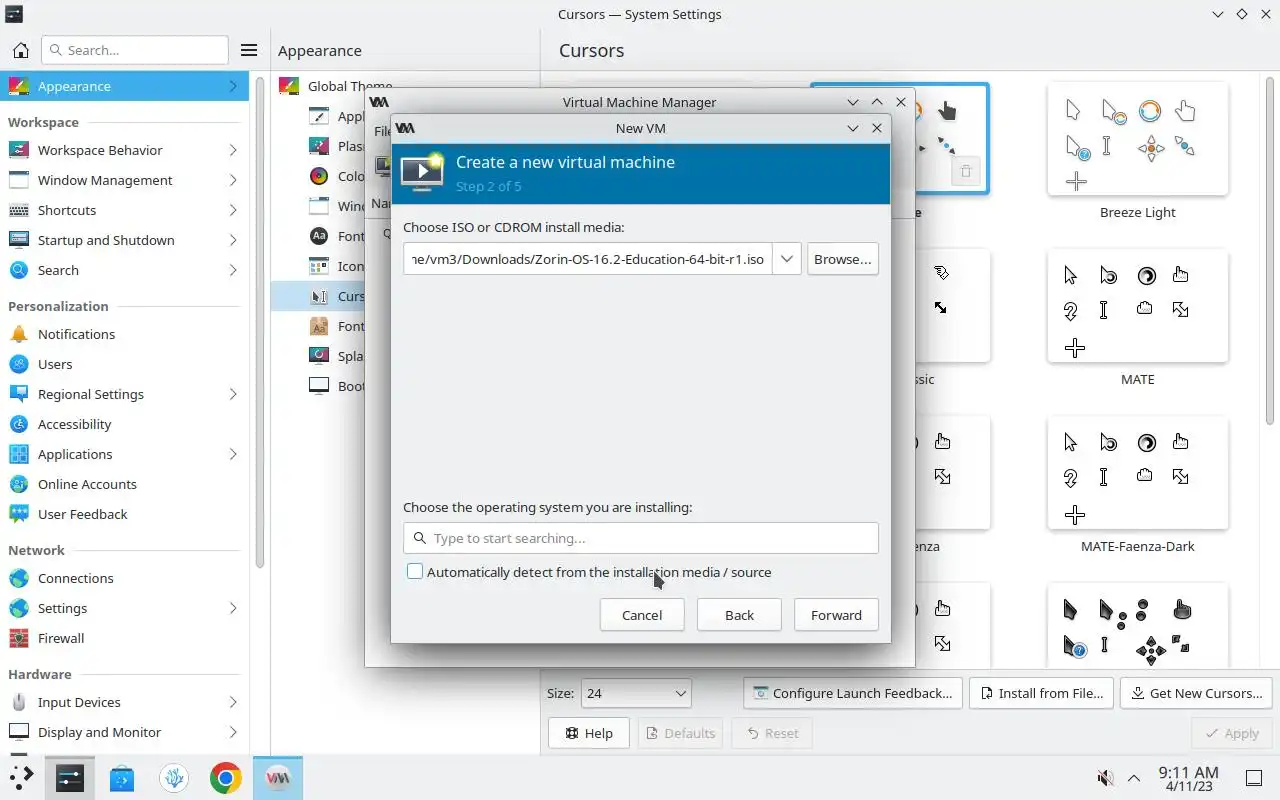
Task: Open the application launcher in the taskbar
Action: pos(21,777)
